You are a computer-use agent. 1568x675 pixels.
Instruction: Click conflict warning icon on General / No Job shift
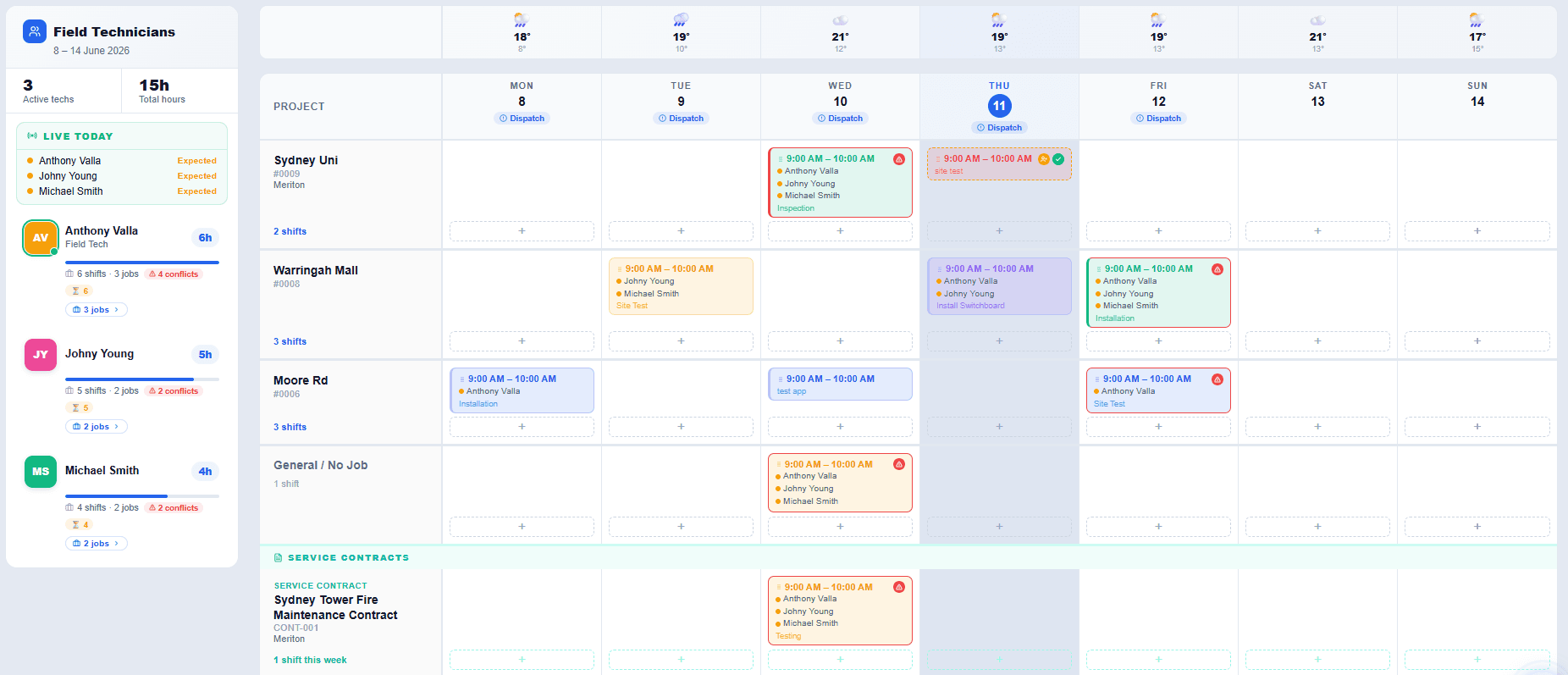pyautogui.click(x=899, y=464)
